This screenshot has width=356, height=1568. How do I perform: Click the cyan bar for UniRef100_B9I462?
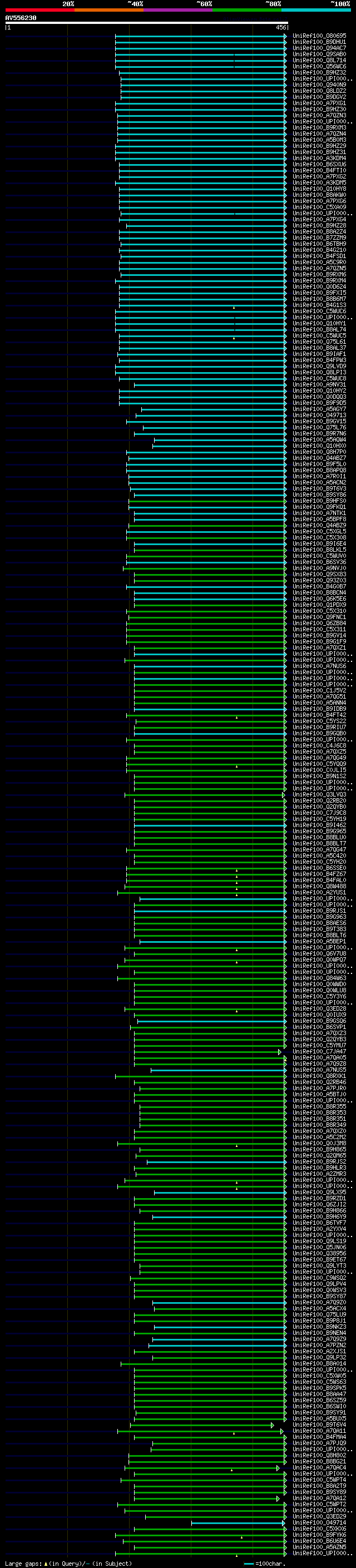pyautogui.click(x=210, y=825)
